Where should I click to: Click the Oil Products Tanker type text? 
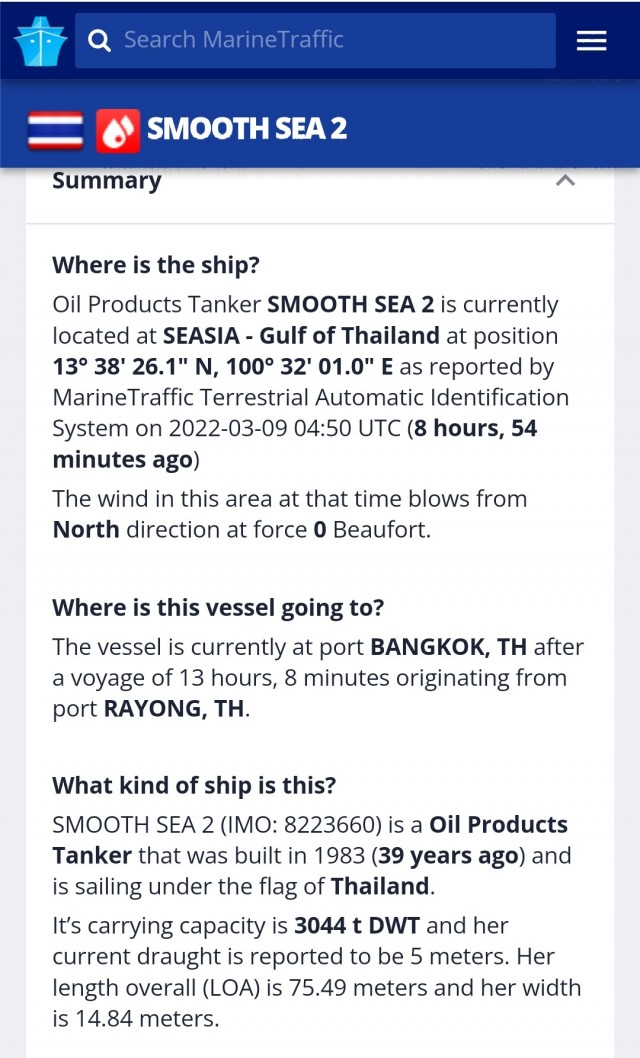click(x=310, y=839)
